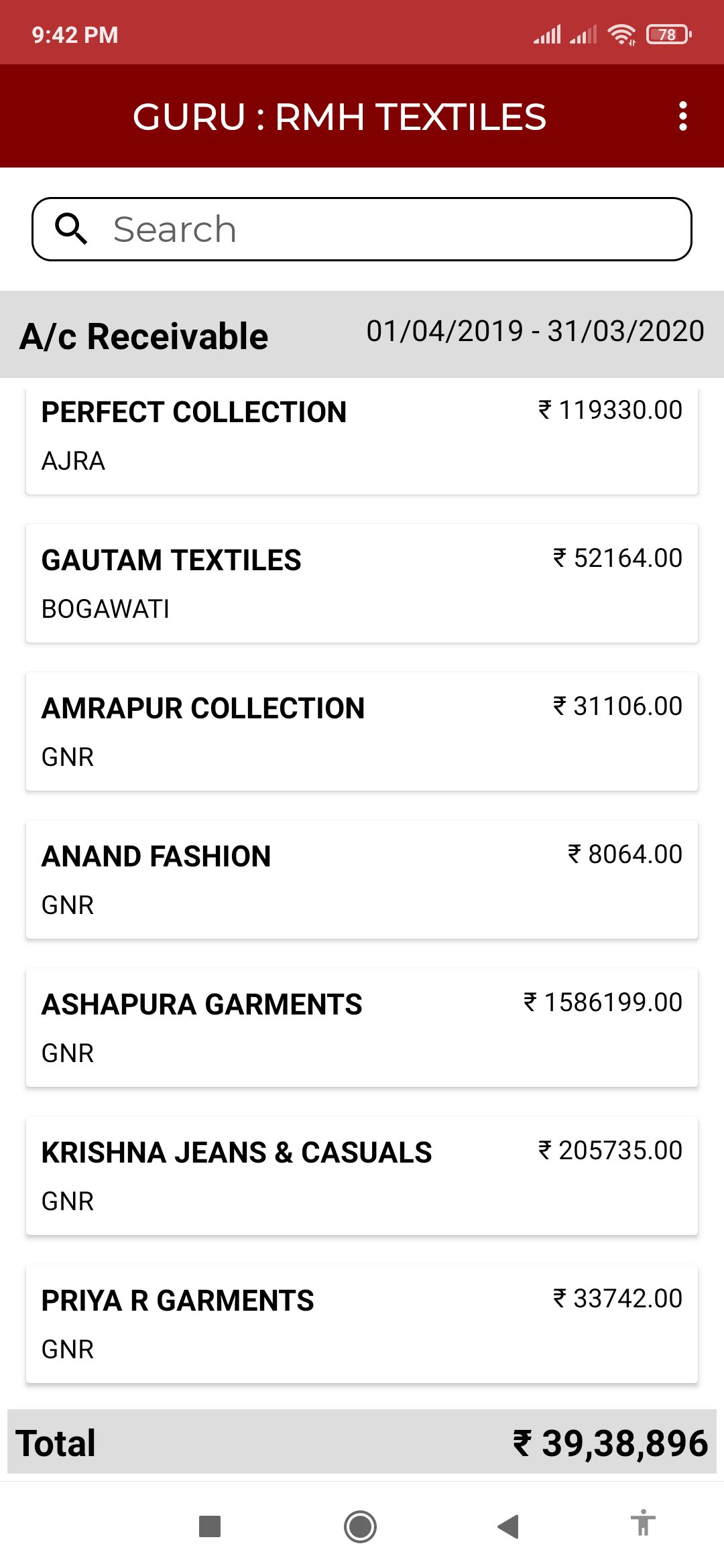
Task: Open the three-dot overflow menu
Action: (x=682, y=116)
